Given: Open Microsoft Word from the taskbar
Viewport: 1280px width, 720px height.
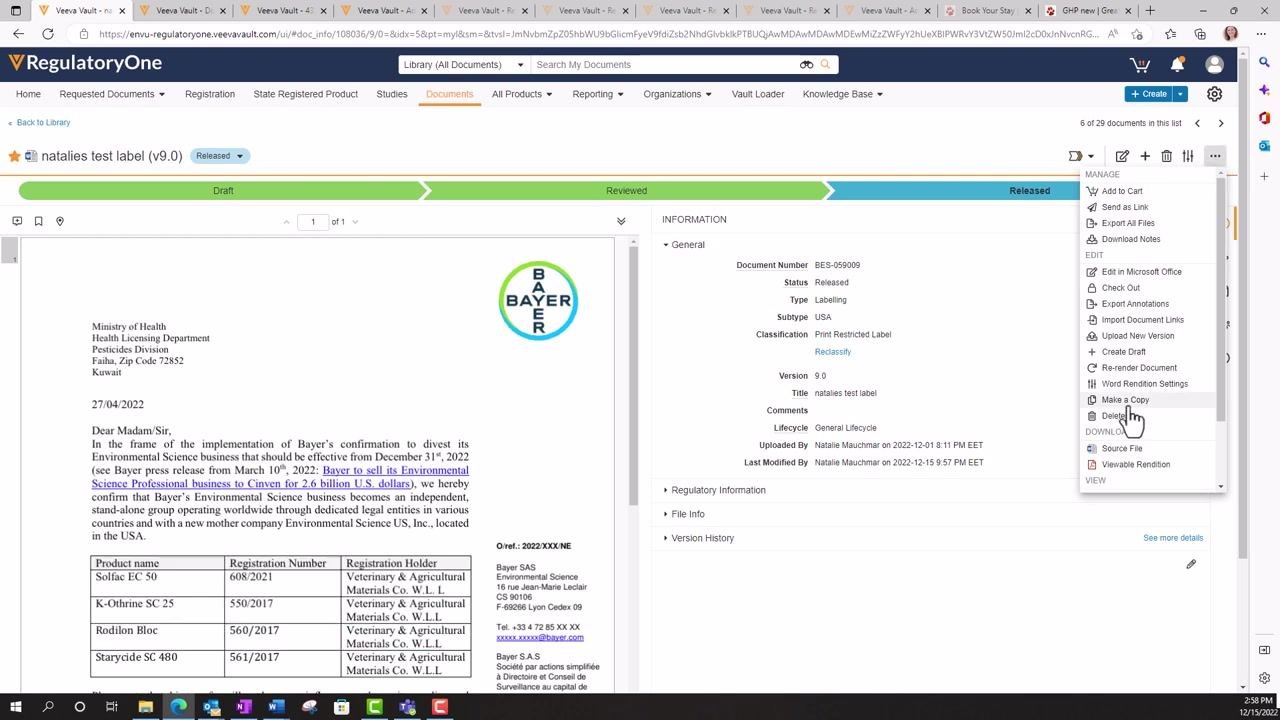Looking at the screenshot, I should point(276,707).
